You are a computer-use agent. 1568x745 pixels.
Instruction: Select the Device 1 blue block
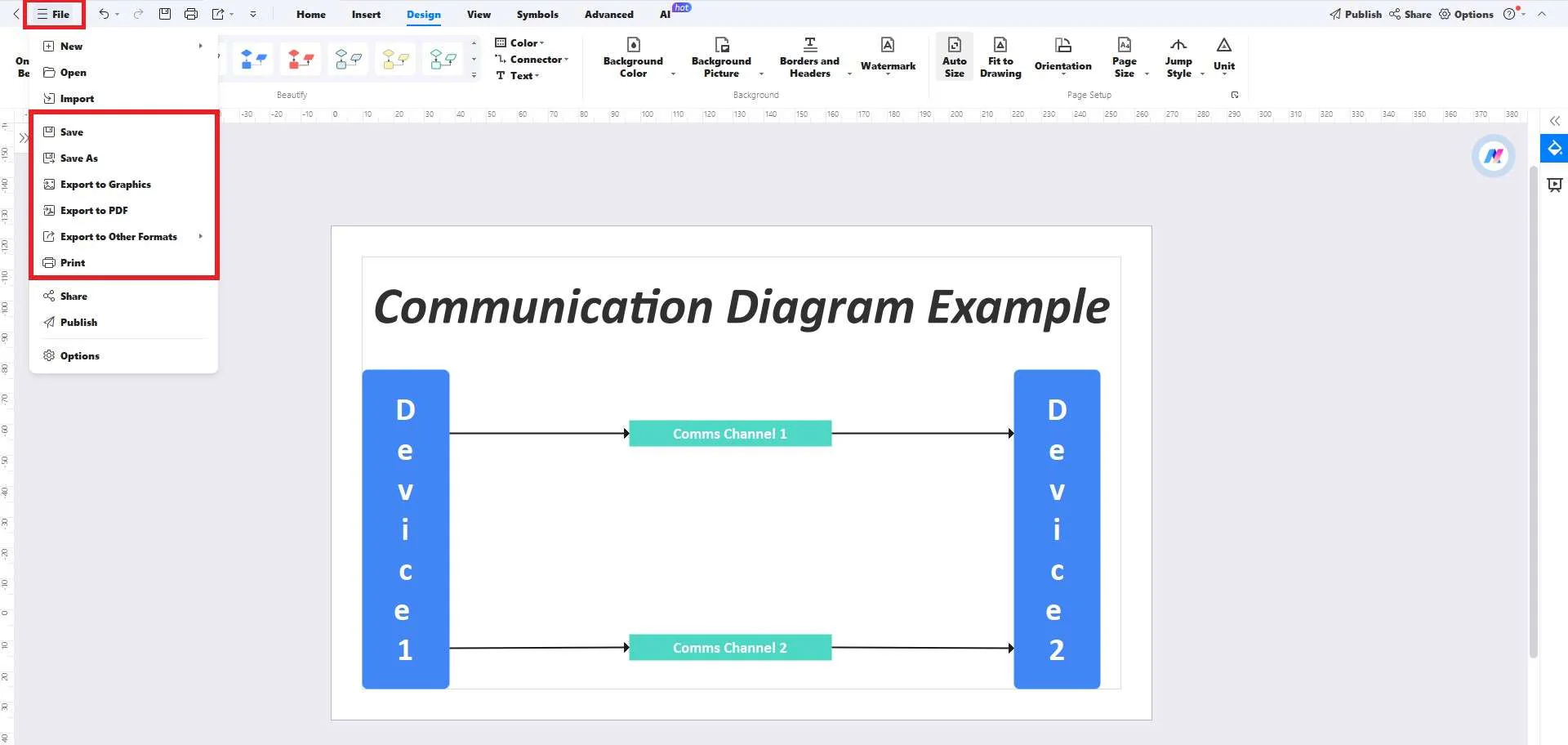(x=405, y=529)
